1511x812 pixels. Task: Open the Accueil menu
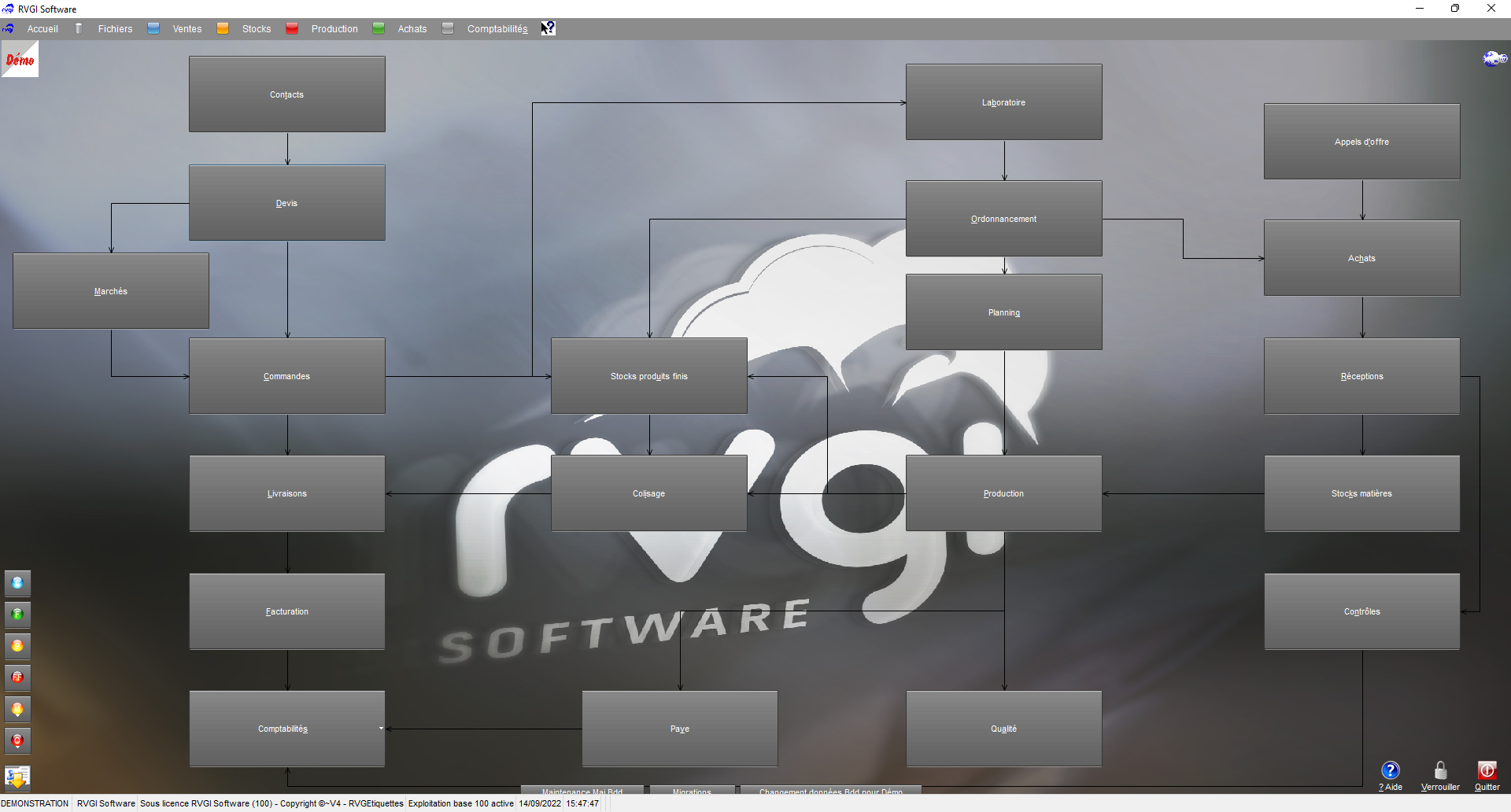pos(42,29)
